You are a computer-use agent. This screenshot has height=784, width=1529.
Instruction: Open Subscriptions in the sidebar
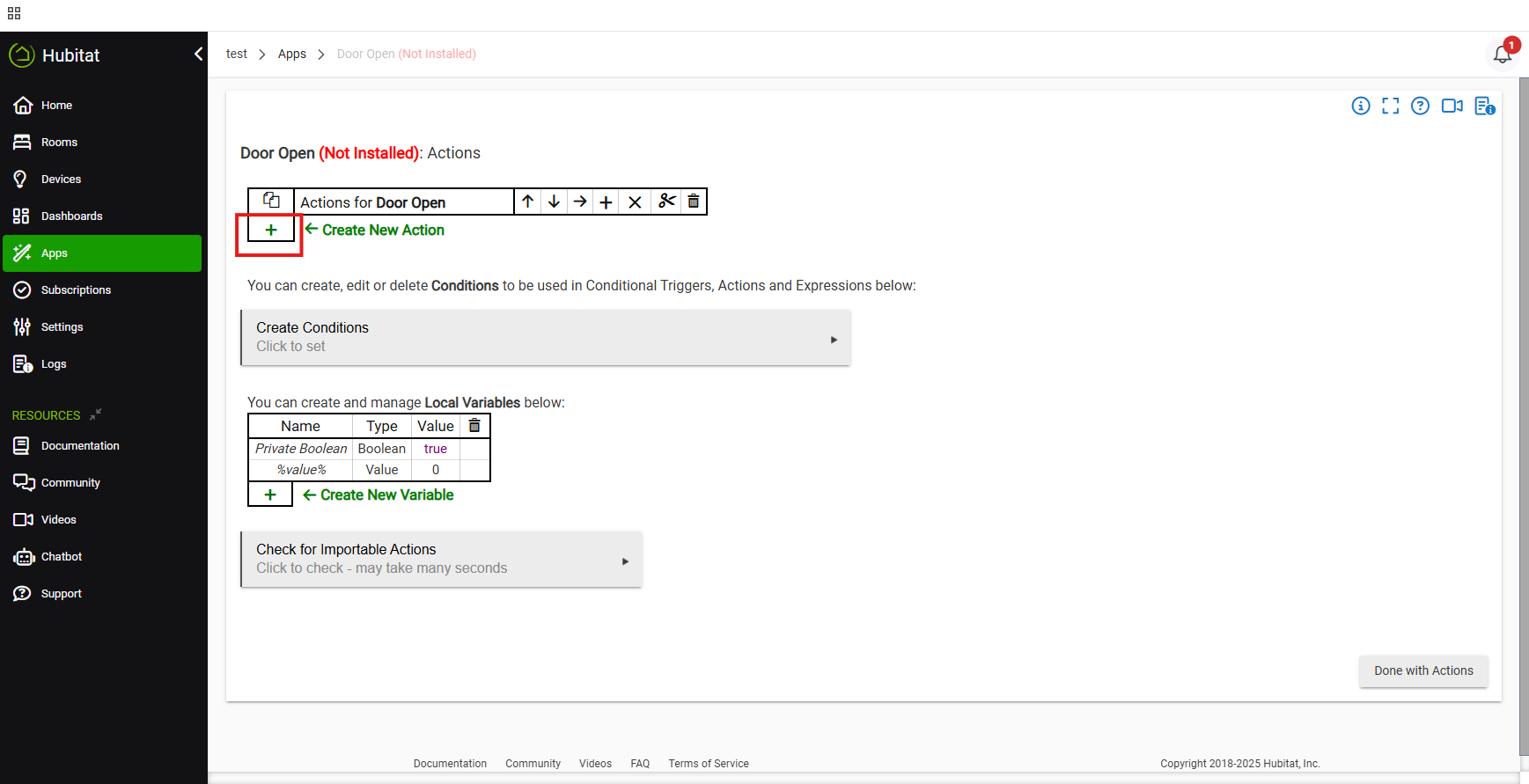tap(102, 290)
